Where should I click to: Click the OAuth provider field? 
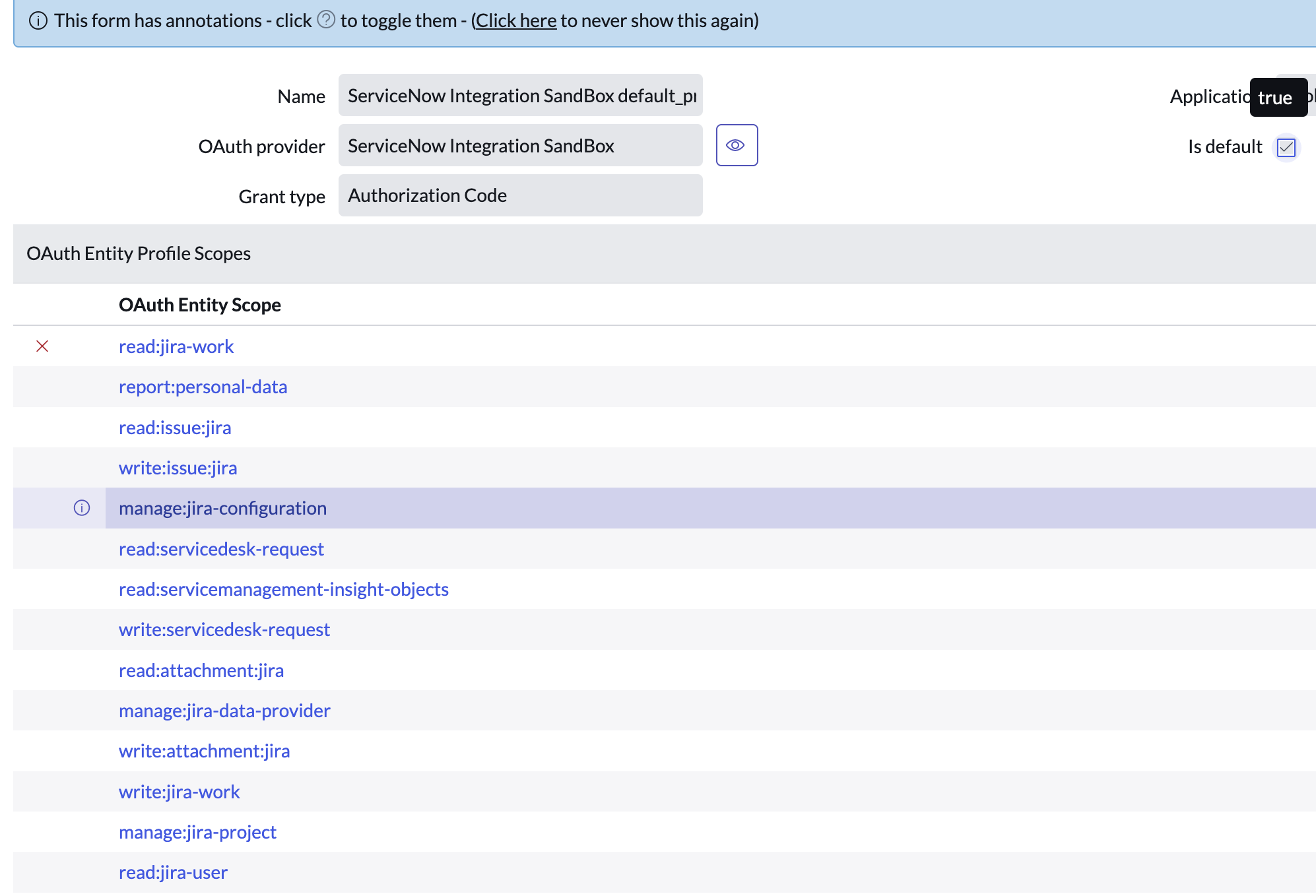pyautogui.click(x=520, y=146)
